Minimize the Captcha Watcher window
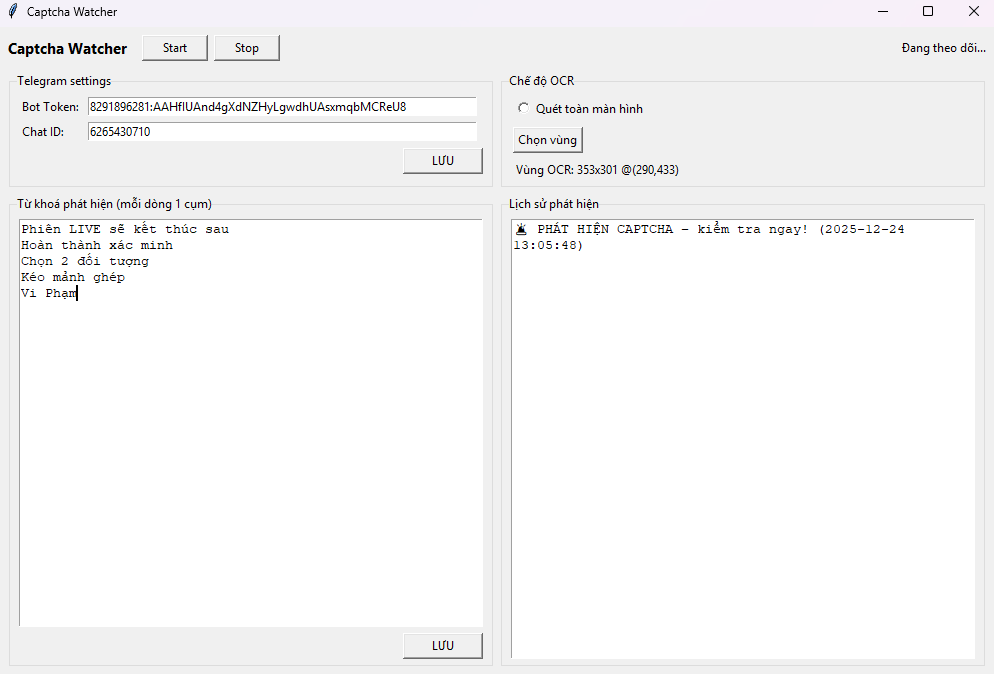This screenshot has width=994, height=674. 883,12
